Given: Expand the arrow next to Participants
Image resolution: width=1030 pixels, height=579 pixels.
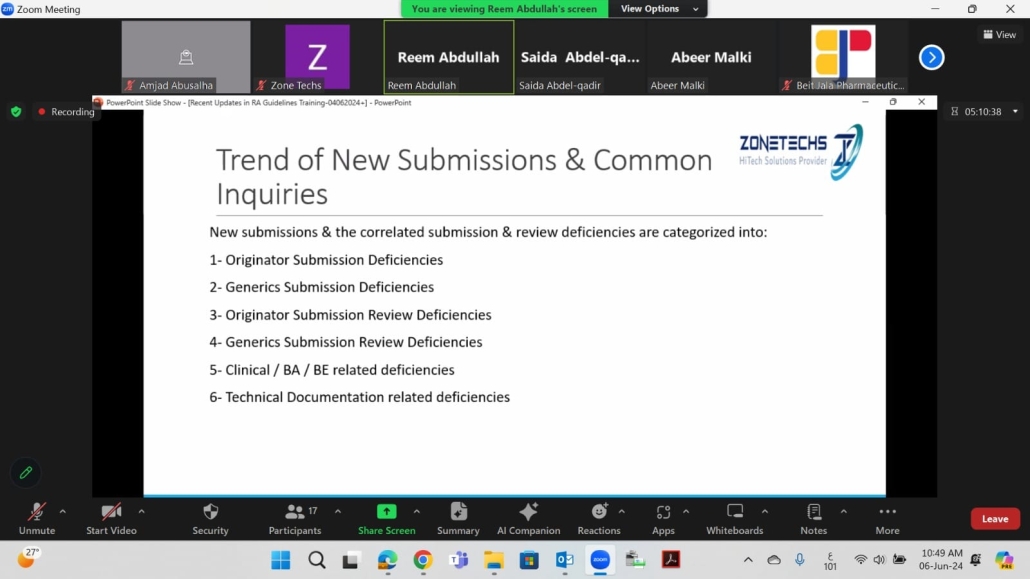Looking at the screenshot, I should [x=338, y=511].
